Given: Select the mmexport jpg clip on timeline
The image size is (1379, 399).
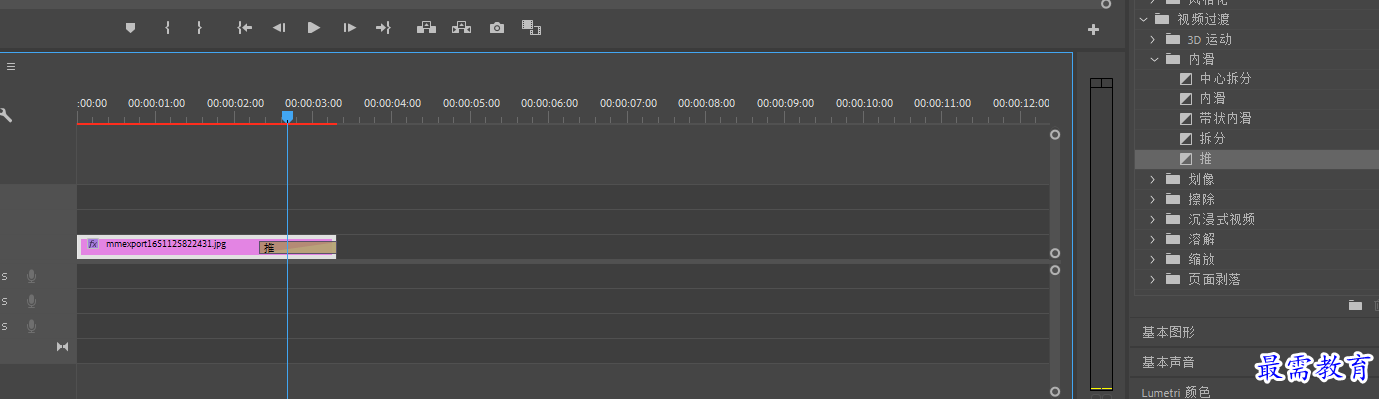Looking at the screenshot, I should click(x=170, y=246).
